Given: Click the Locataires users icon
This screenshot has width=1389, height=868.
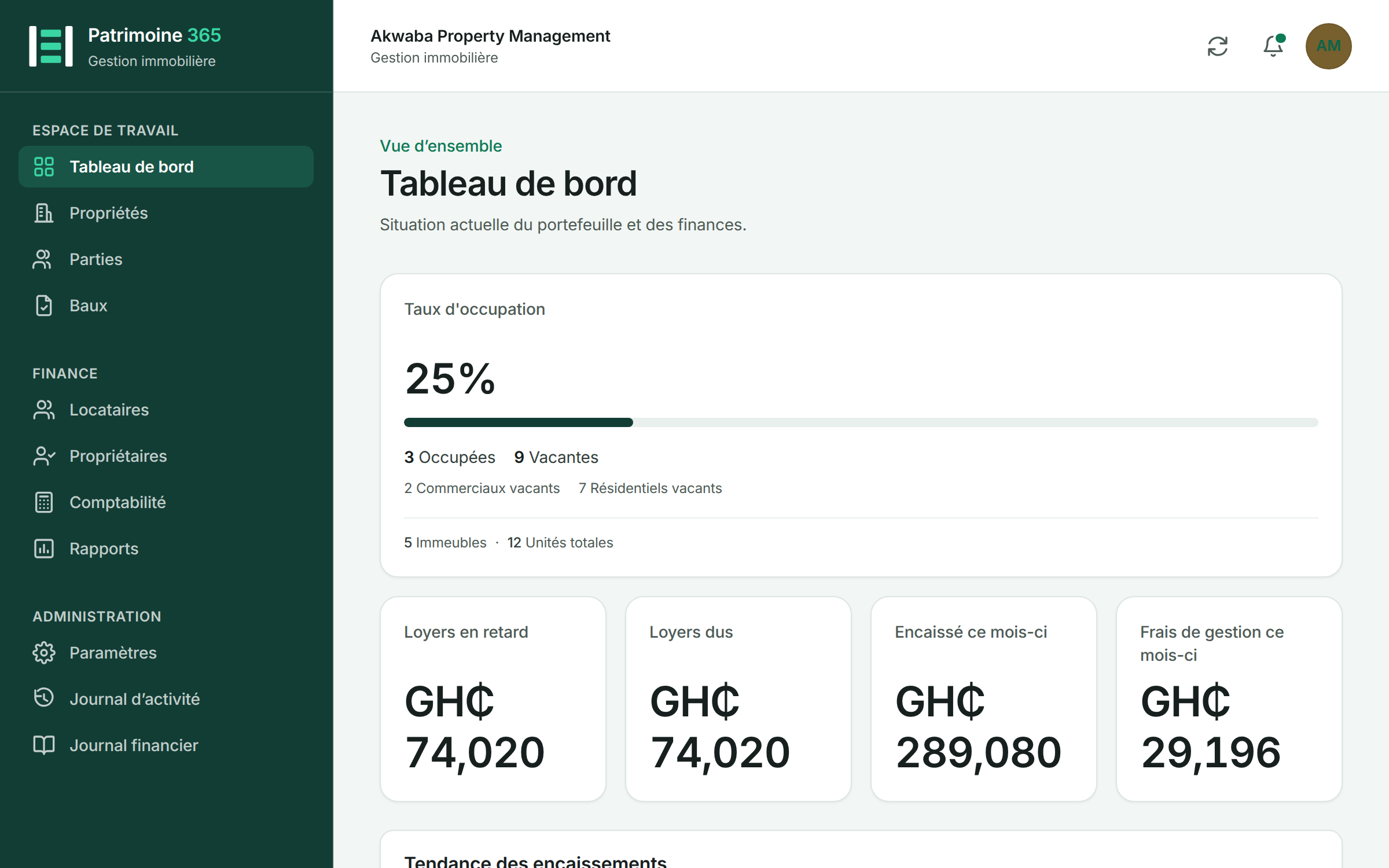Looking at the screenshot, I should 44,410.
